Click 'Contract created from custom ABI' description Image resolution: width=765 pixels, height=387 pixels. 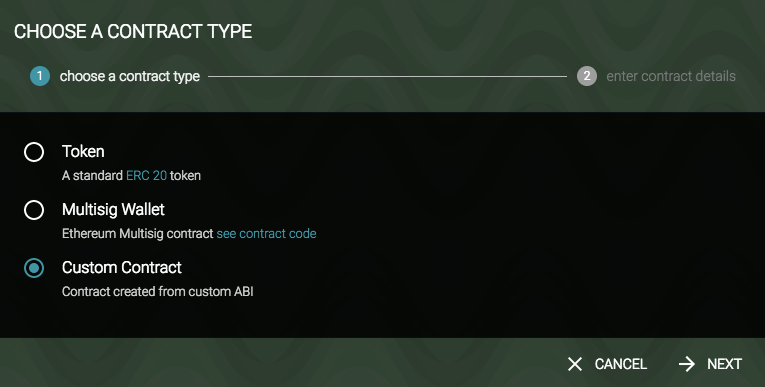[x=158, y=292]
